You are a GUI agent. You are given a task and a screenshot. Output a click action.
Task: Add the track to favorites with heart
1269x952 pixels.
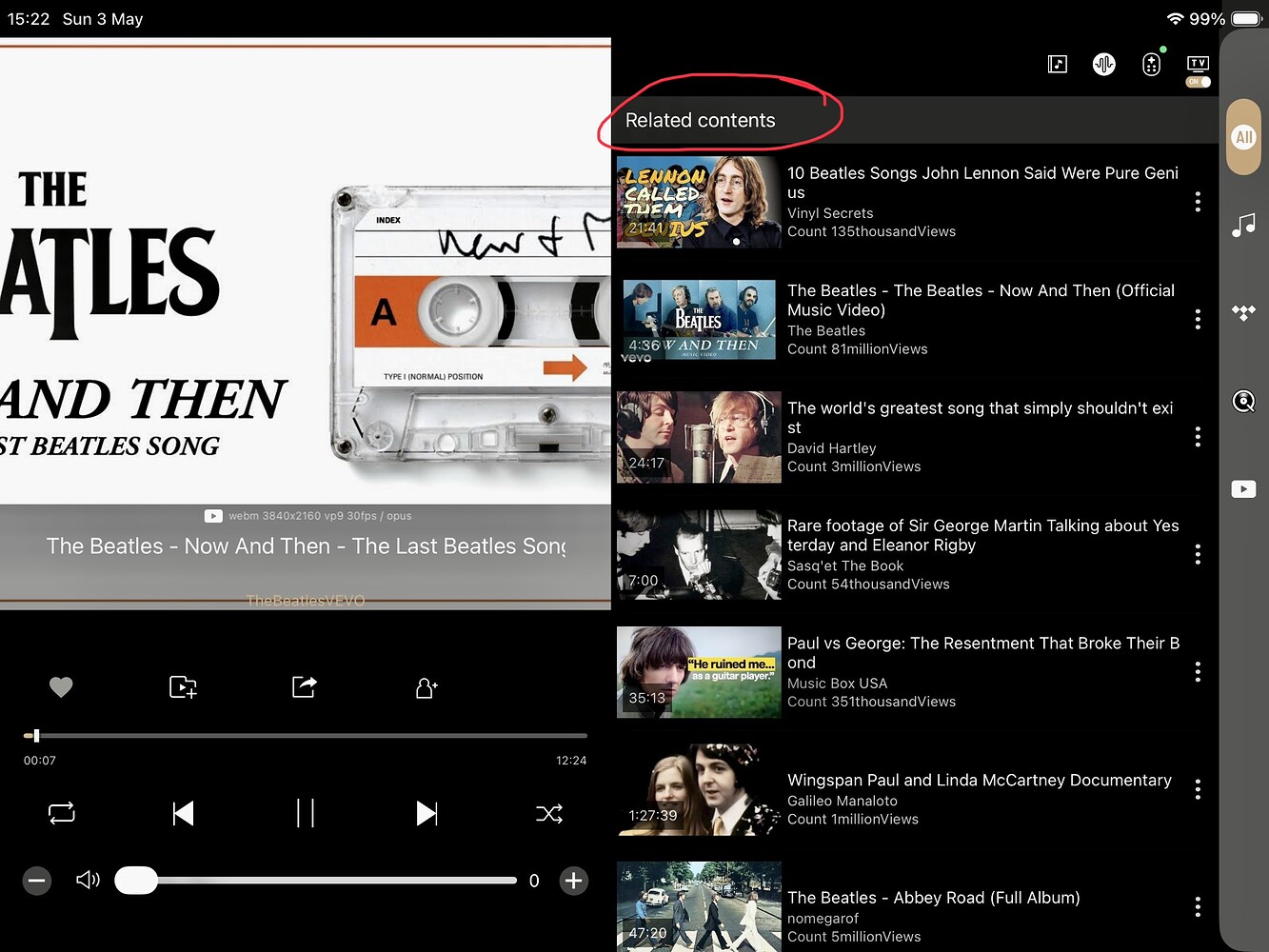[x=61, y=686]
